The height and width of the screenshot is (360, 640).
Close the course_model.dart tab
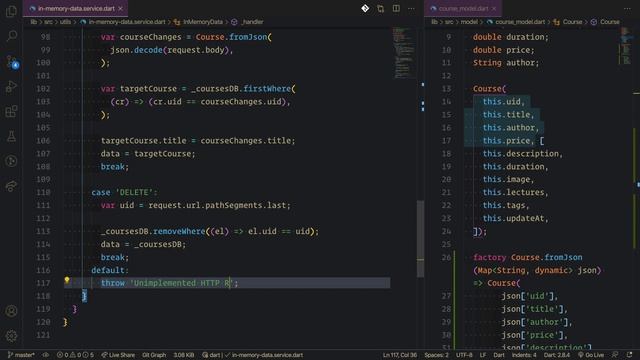(494, 8)
